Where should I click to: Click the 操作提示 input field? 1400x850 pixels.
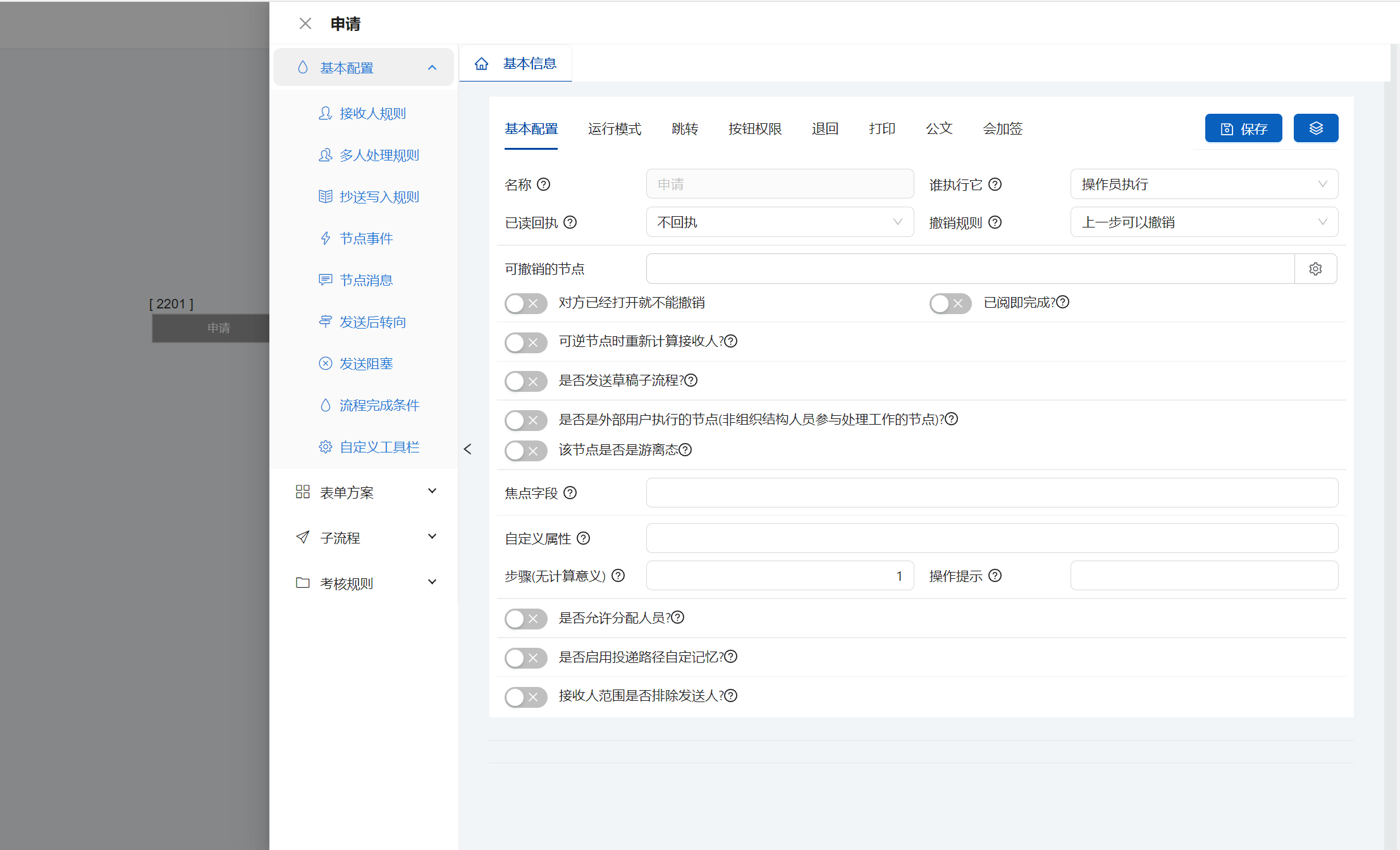(x=1204, y=575)
